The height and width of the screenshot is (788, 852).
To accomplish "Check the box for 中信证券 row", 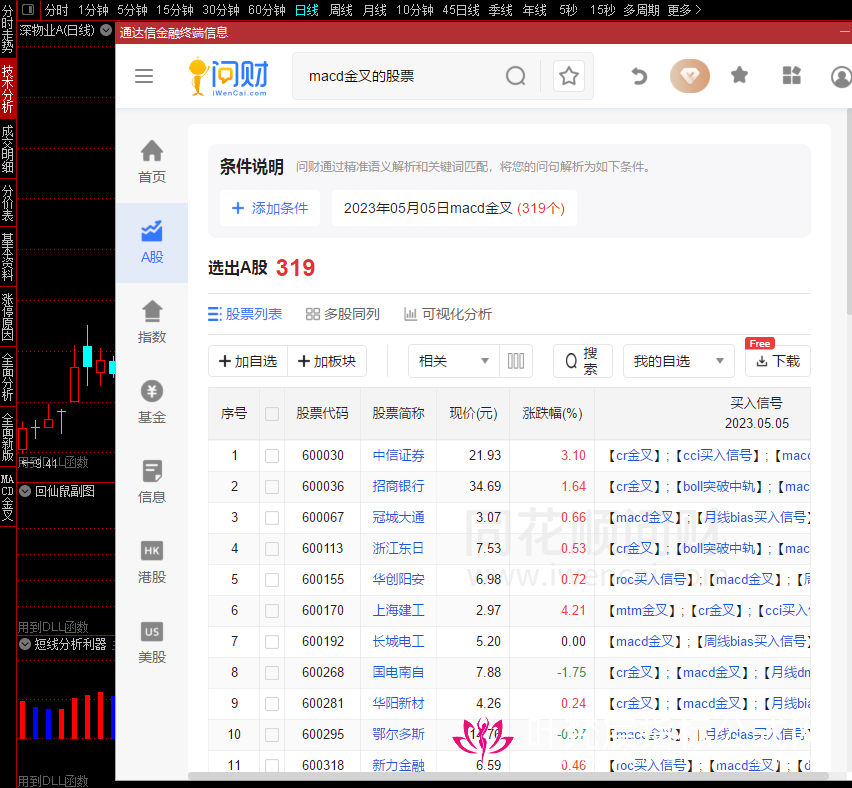I will [272, 455].
